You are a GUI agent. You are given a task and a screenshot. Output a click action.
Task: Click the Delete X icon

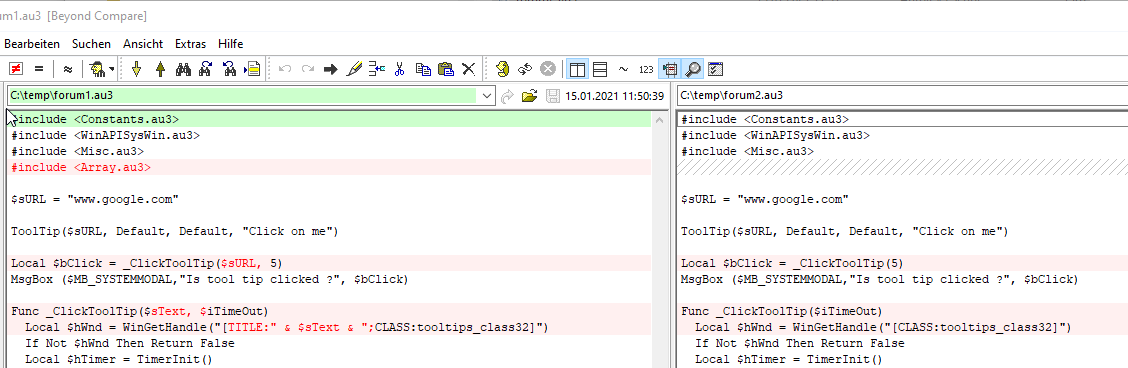469,69
